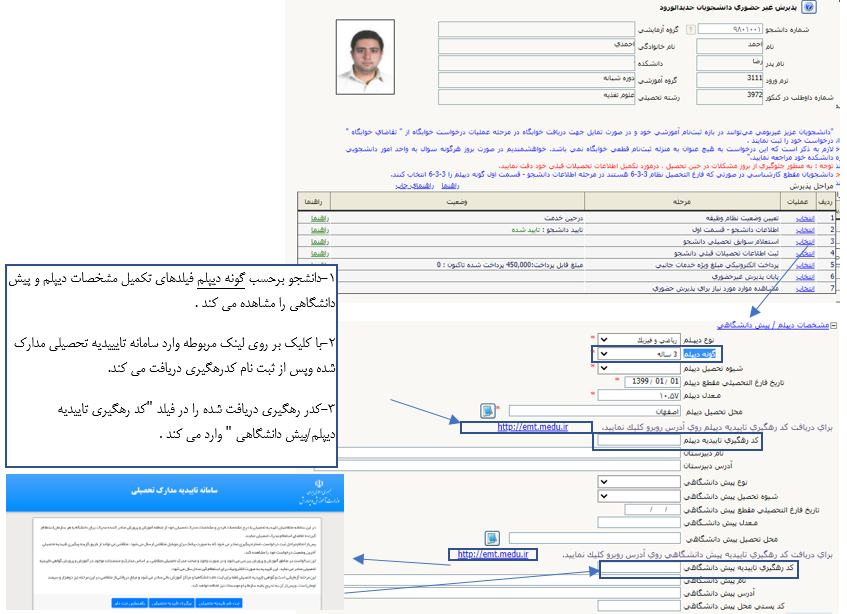Click the محل تحصیل پیش دانشگاهی input field
This screenshot has height=614, width=847.
point(594,538)
